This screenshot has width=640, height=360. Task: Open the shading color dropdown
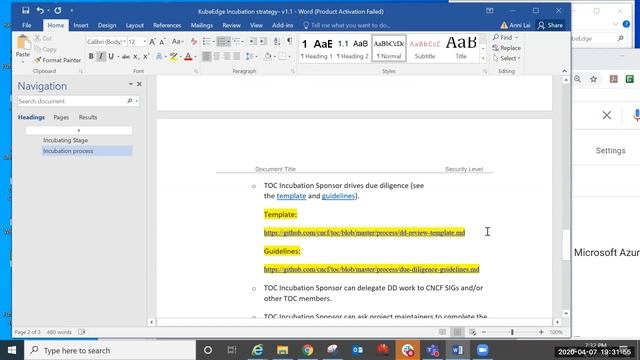[x=275, y=56]
